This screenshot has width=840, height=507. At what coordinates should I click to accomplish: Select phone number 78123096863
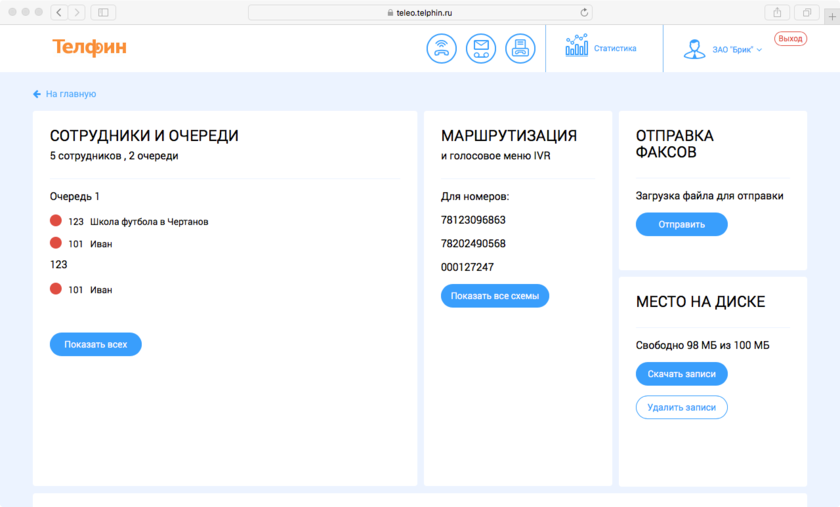473,220
